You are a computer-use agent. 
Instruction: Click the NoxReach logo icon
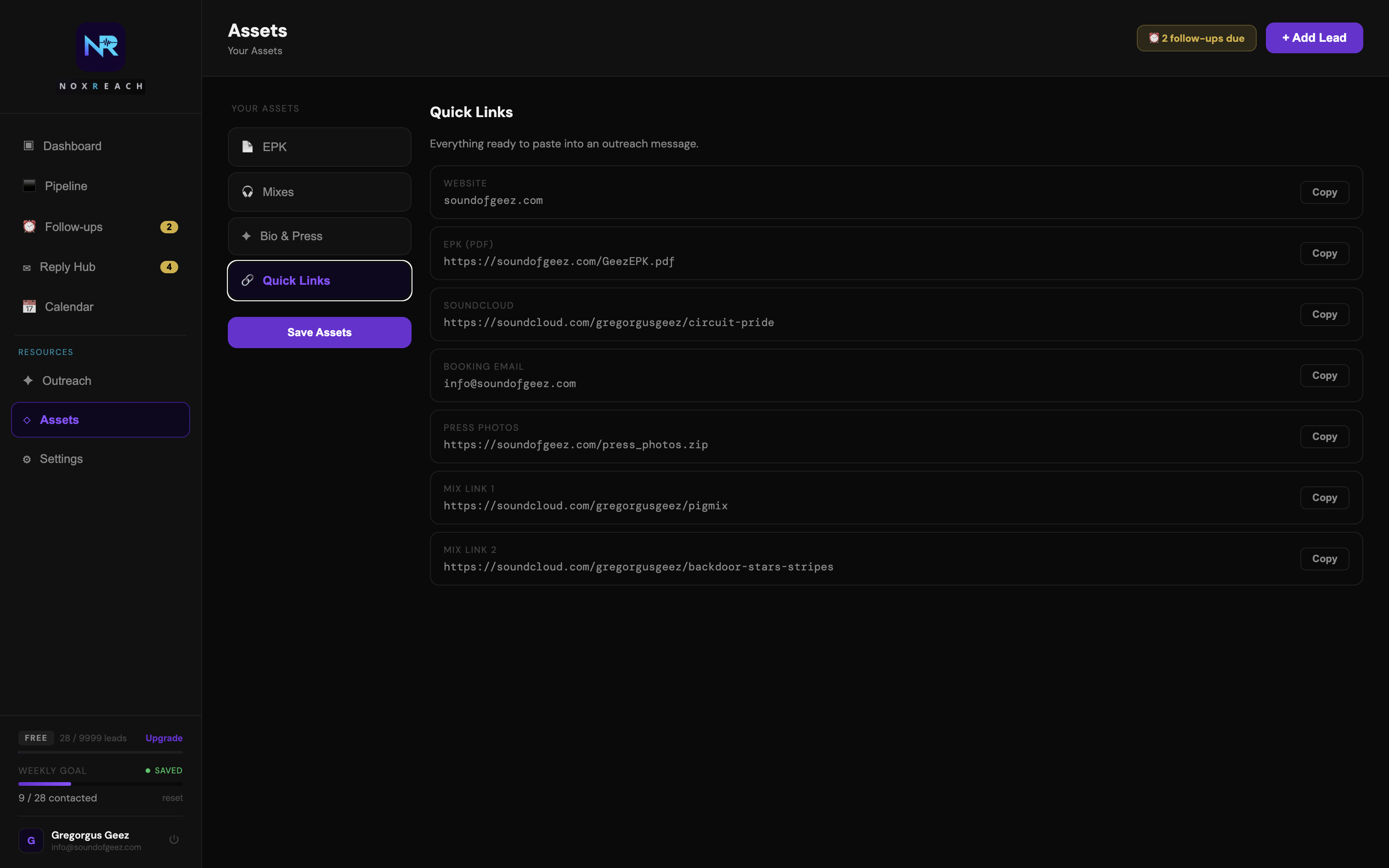click(x=101, y=46)
